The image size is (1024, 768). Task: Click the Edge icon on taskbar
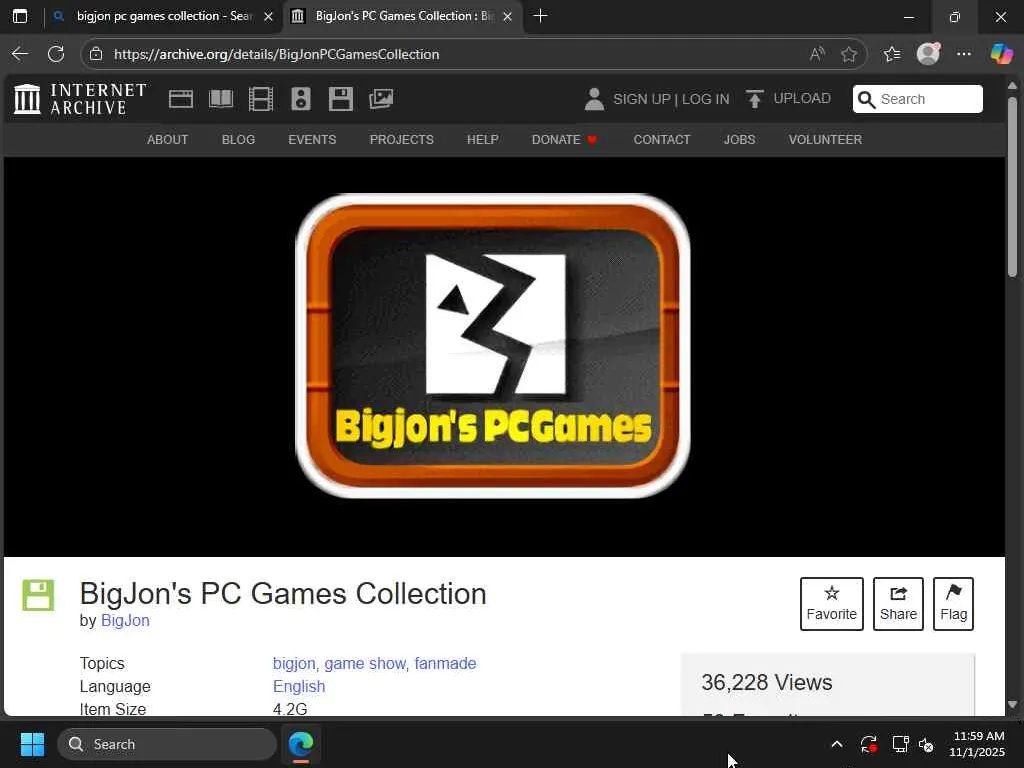(301, 744)
